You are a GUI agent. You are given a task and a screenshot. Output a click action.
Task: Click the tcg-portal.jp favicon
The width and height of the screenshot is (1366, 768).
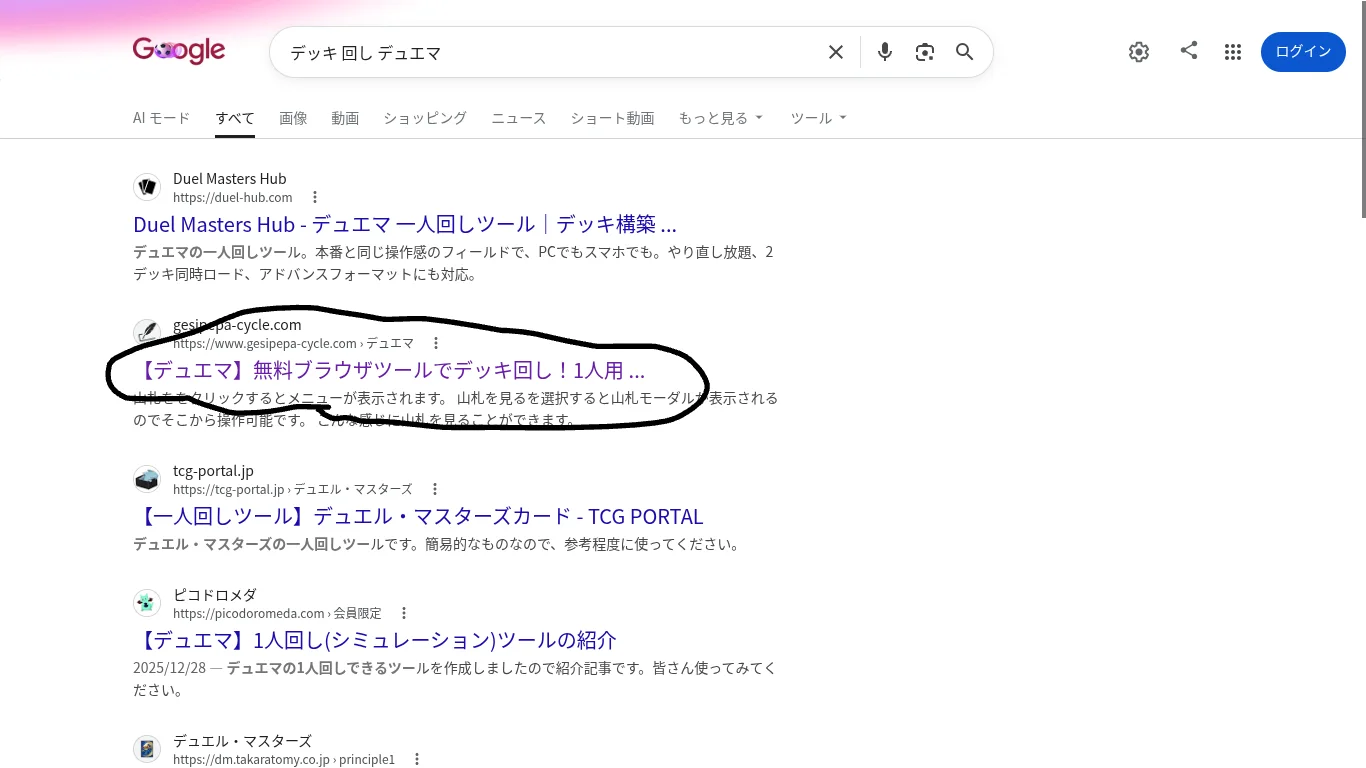coord(147,479)
